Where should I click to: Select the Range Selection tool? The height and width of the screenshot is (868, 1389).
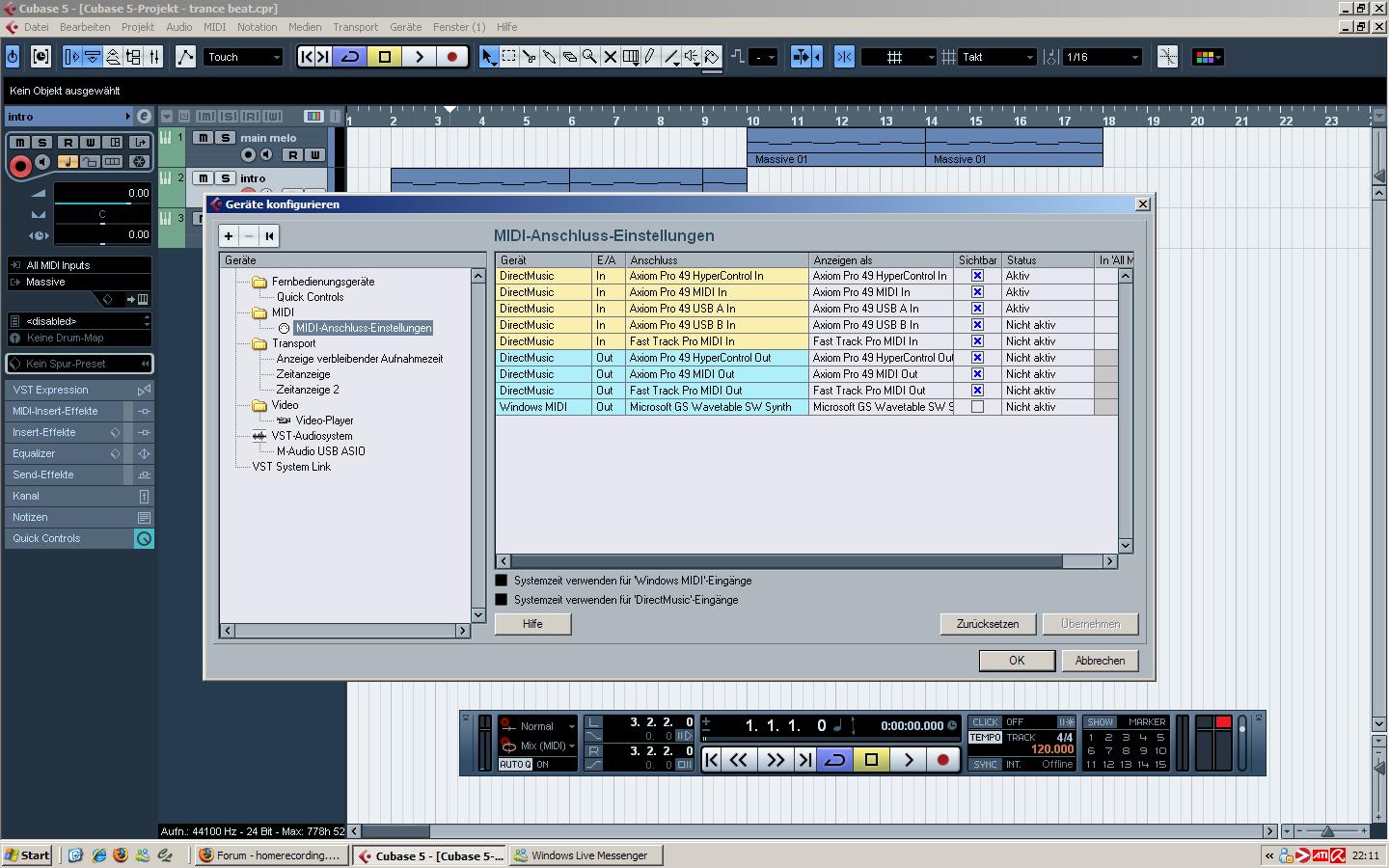(508, 57)
